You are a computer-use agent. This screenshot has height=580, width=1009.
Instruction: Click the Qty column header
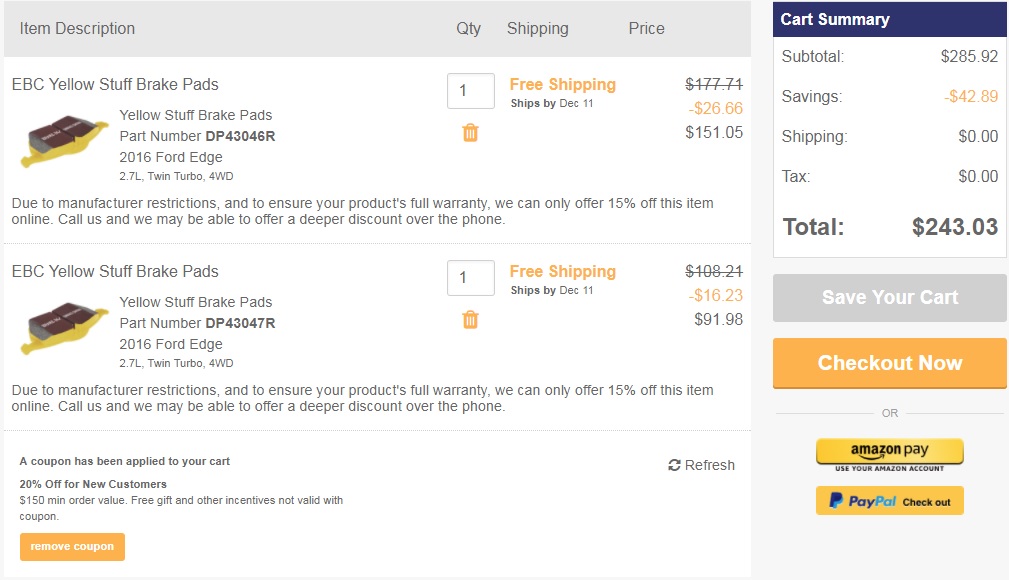click(468, 28)
